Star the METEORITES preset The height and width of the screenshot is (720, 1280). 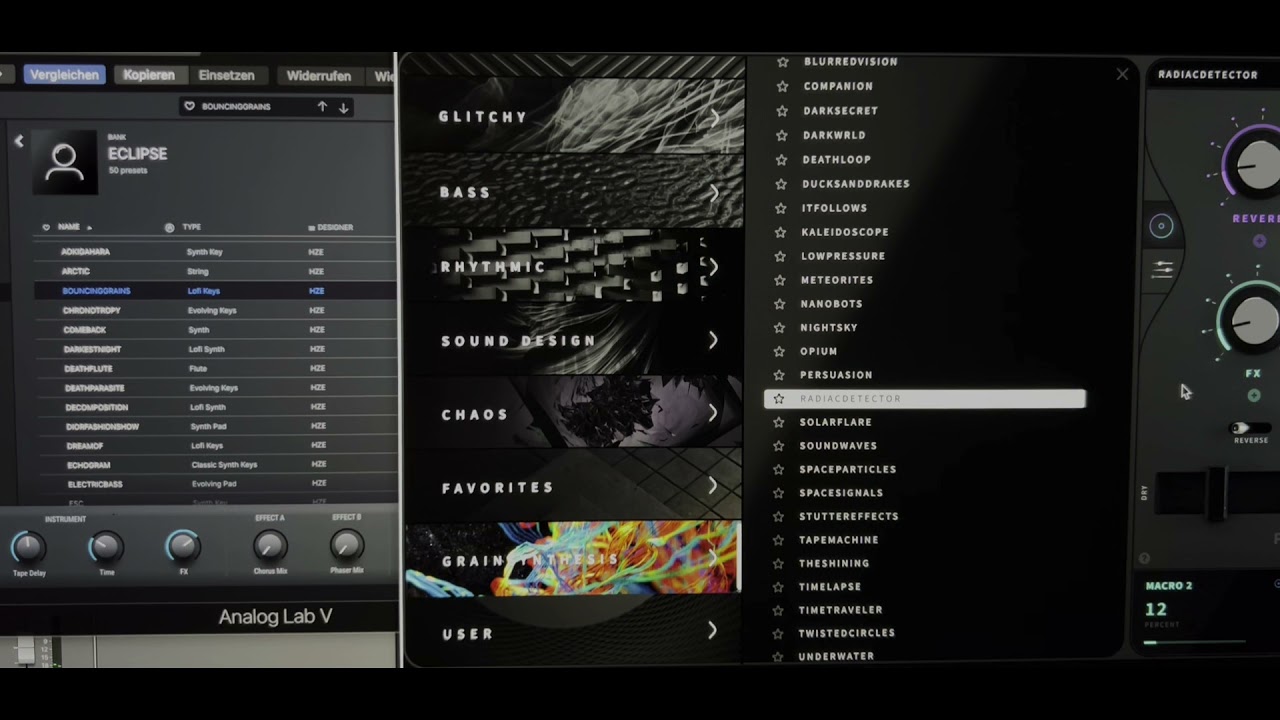click(x=781, y=280)
